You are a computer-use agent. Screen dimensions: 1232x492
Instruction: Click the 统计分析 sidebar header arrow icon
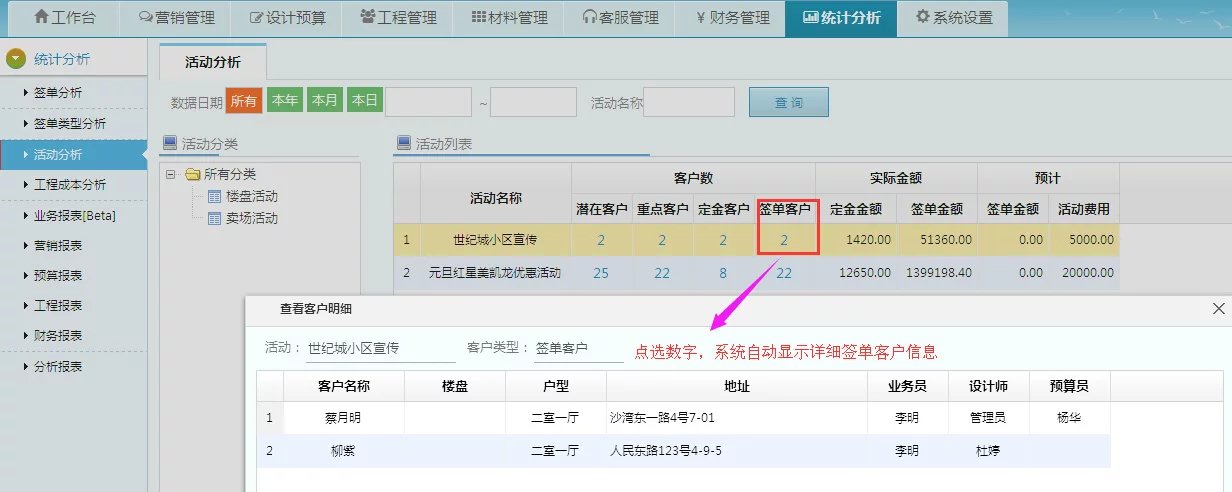pyautogui.click(x=15, y=58)
